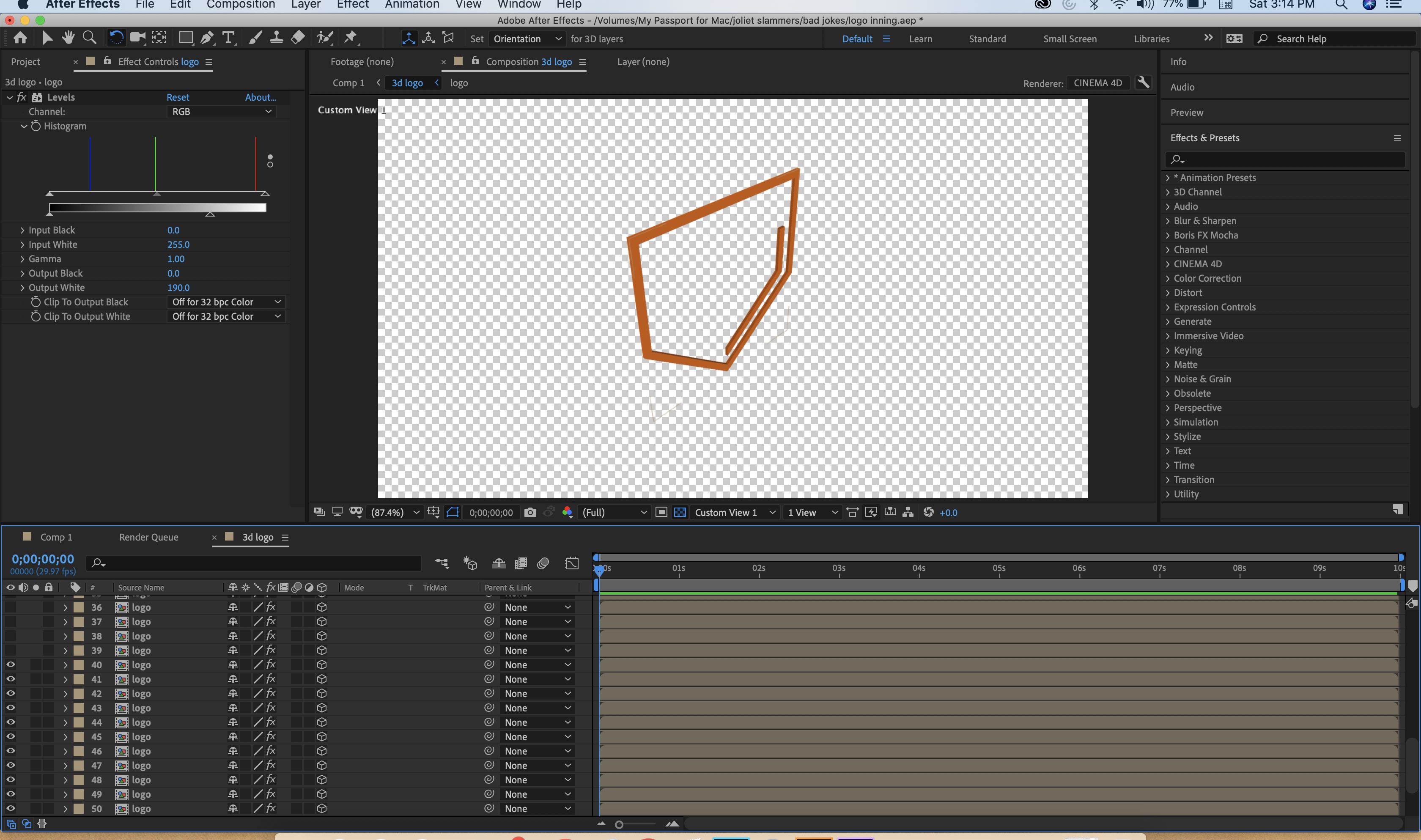
Task: Click the Rotation tool icon
Action: [x=114, y=38]
